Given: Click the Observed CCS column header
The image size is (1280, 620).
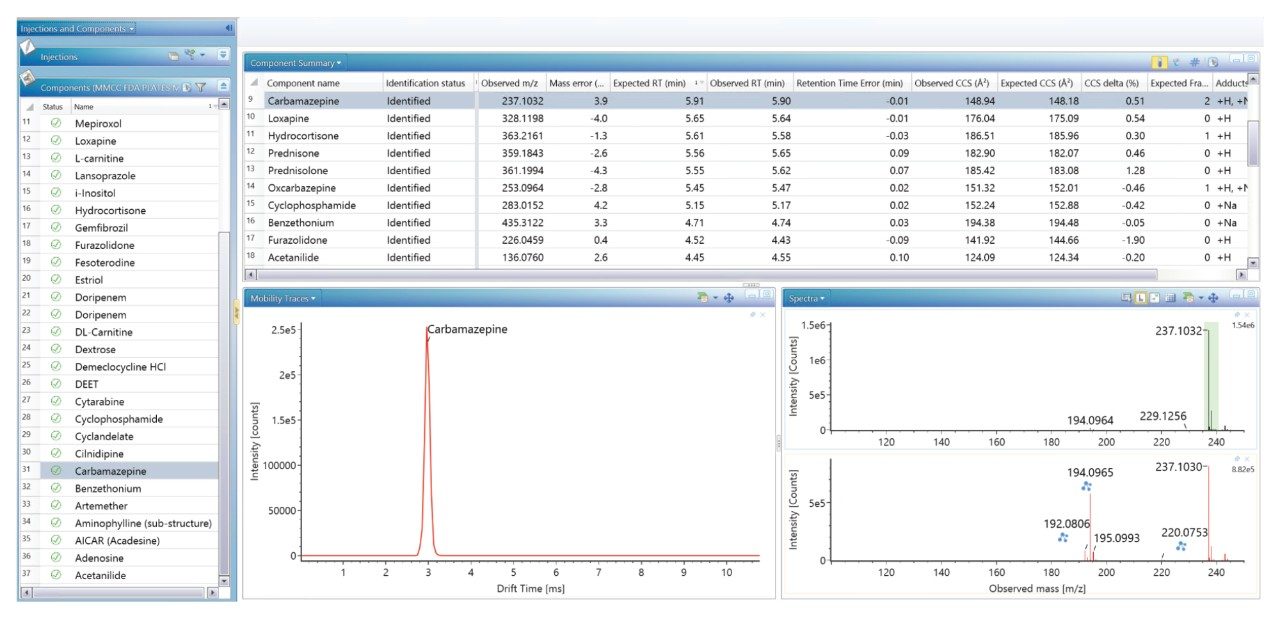Looking at the screenshot, I should pos(952,83).
